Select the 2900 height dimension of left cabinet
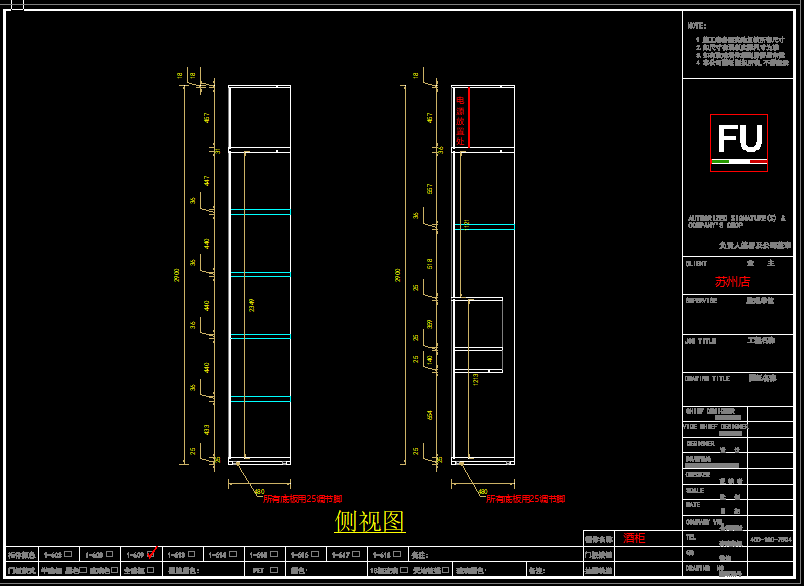 point(175,273)
